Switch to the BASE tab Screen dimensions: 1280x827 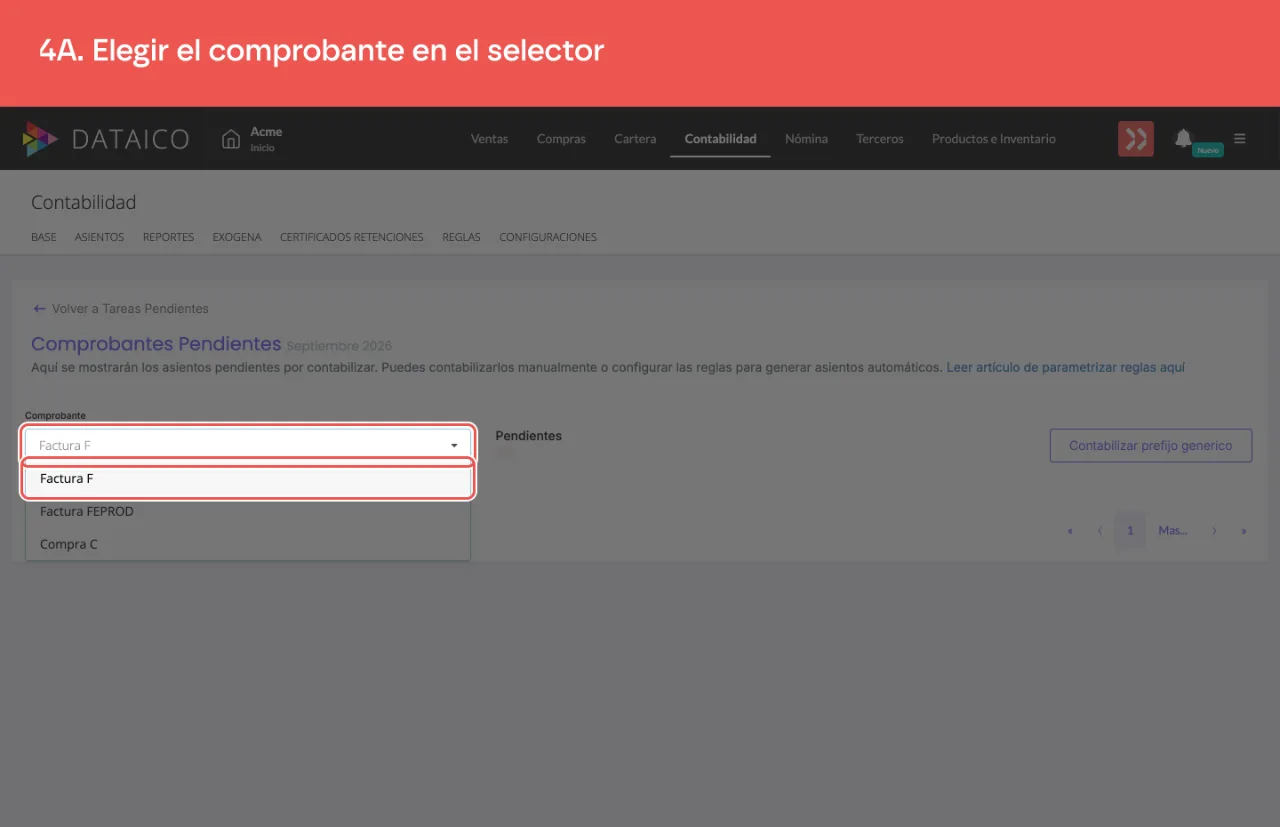click(44, 238)
